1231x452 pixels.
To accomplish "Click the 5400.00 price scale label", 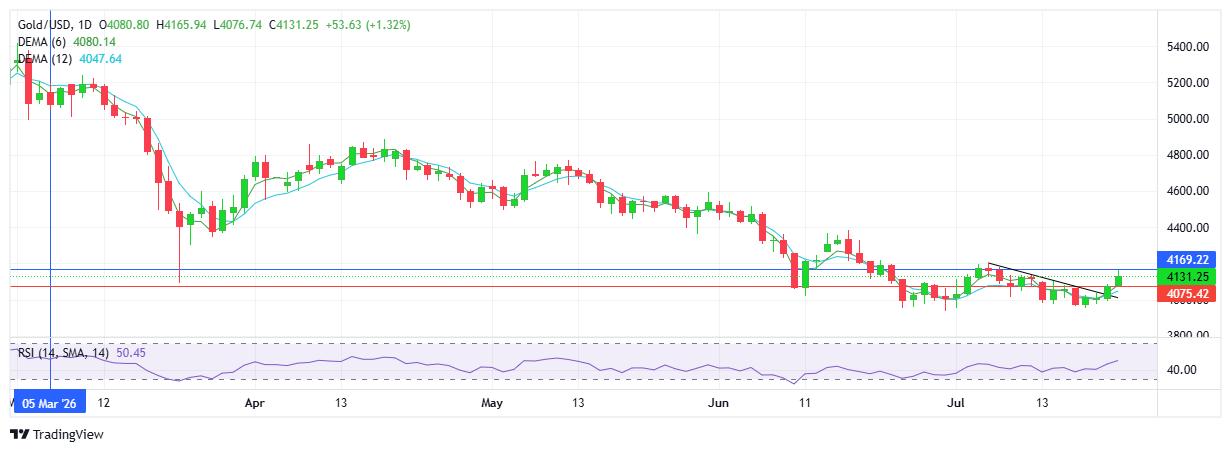I will click(x=1187, y=47).
